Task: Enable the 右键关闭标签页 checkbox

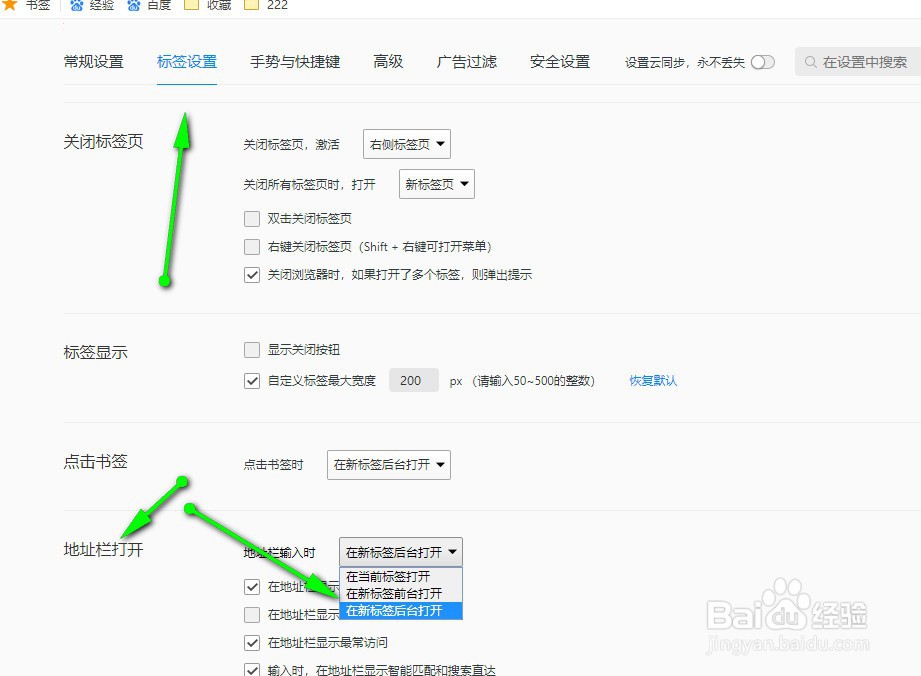Action: pos(252,246)
